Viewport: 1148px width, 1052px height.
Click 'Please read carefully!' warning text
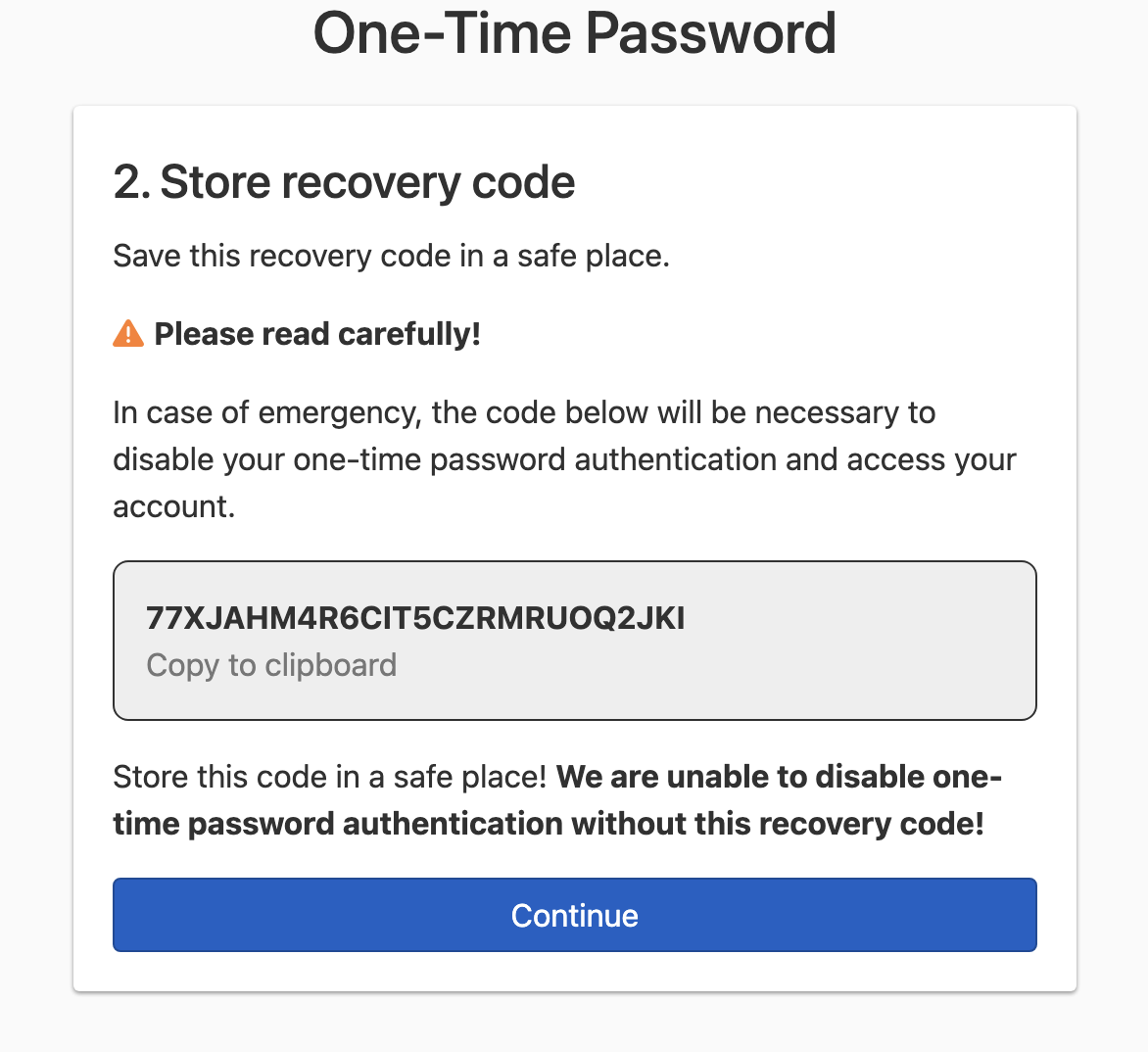coord(317,334)
